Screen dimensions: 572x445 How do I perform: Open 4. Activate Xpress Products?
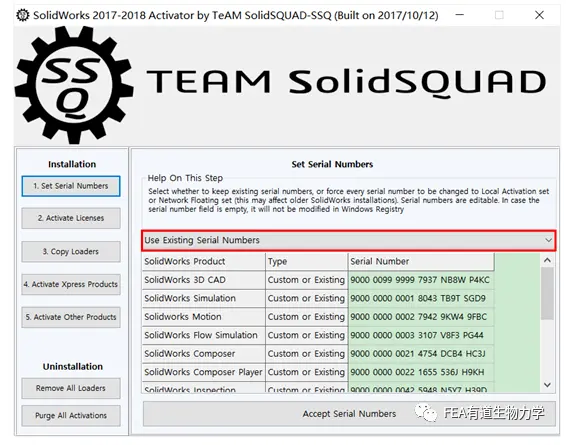(x=71, y=284)
